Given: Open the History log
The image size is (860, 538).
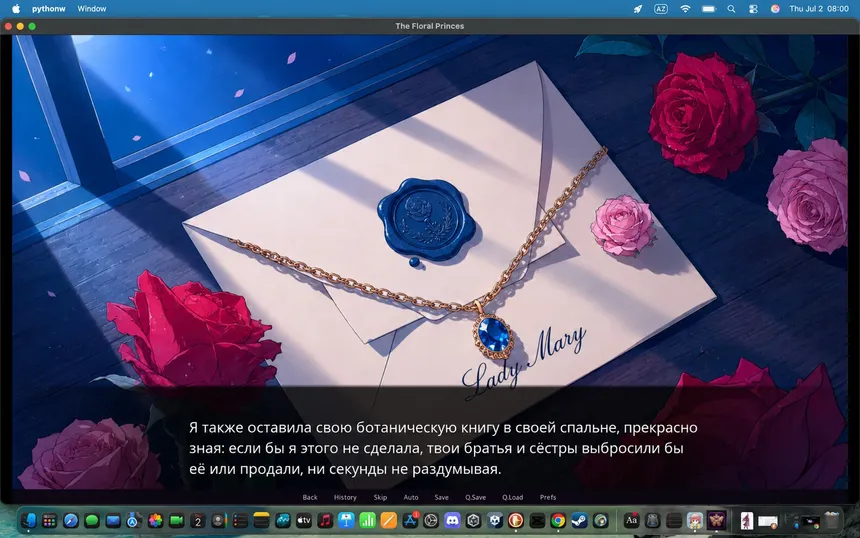Looking at the screenshot, I should 345,497.
